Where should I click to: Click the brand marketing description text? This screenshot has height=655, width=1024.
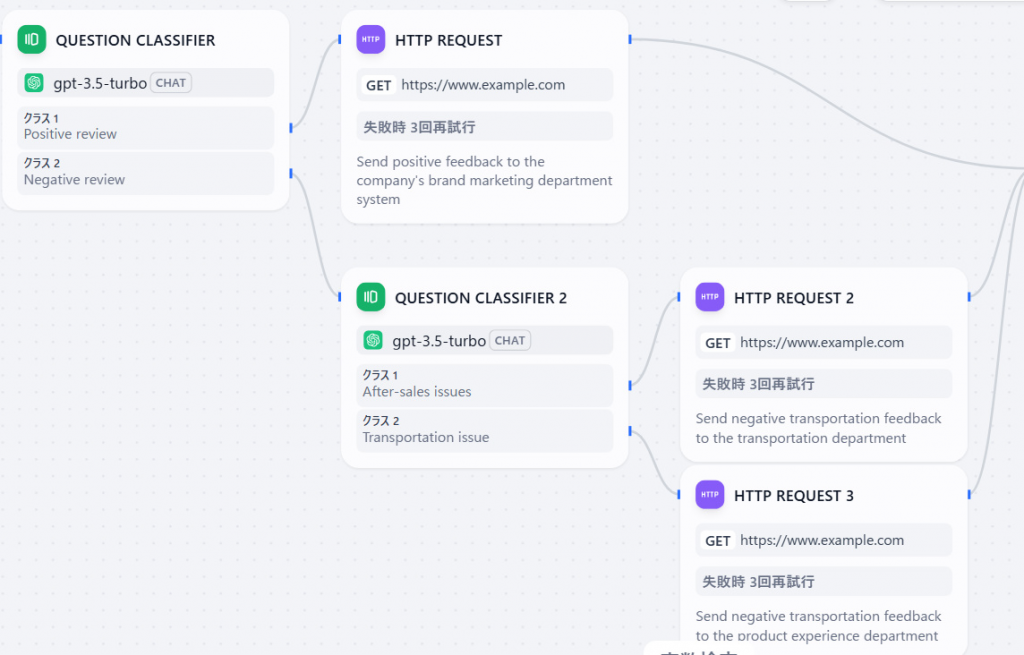pyautogui.click(x=484, y=180)
